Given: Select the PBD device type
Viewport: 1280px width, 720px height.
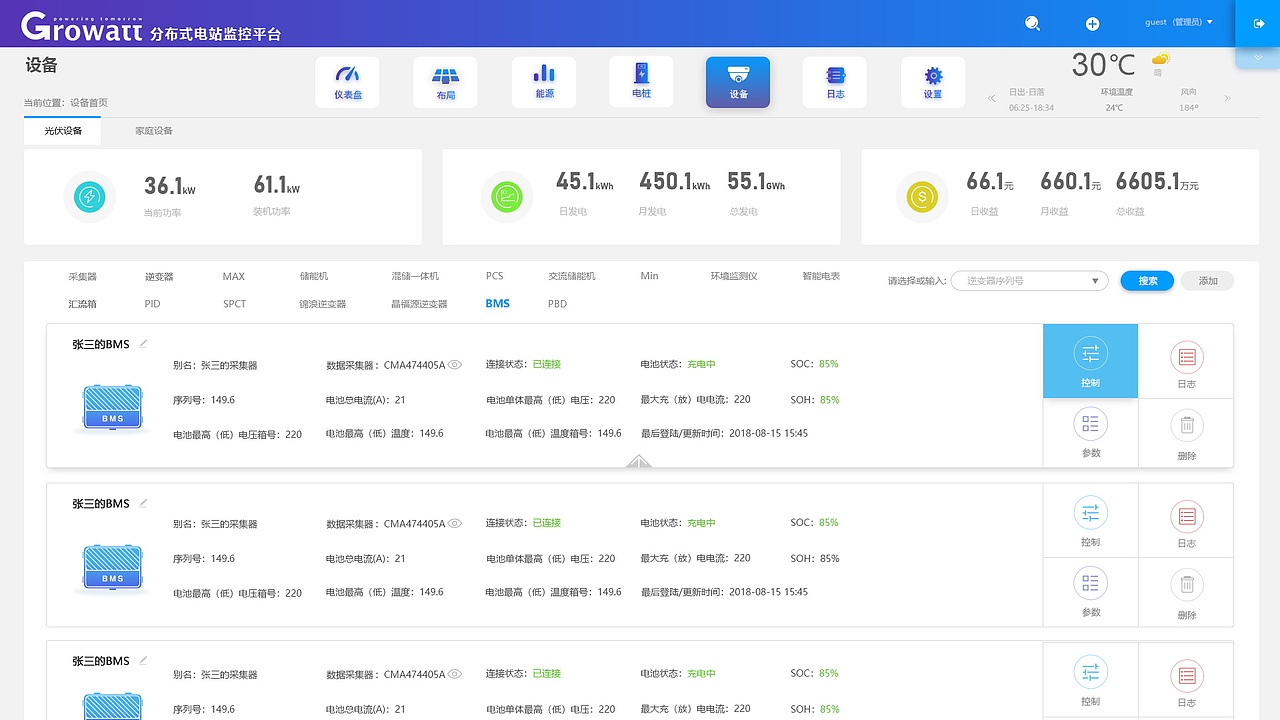Looking at the screenshot, I should click(557, 304).
